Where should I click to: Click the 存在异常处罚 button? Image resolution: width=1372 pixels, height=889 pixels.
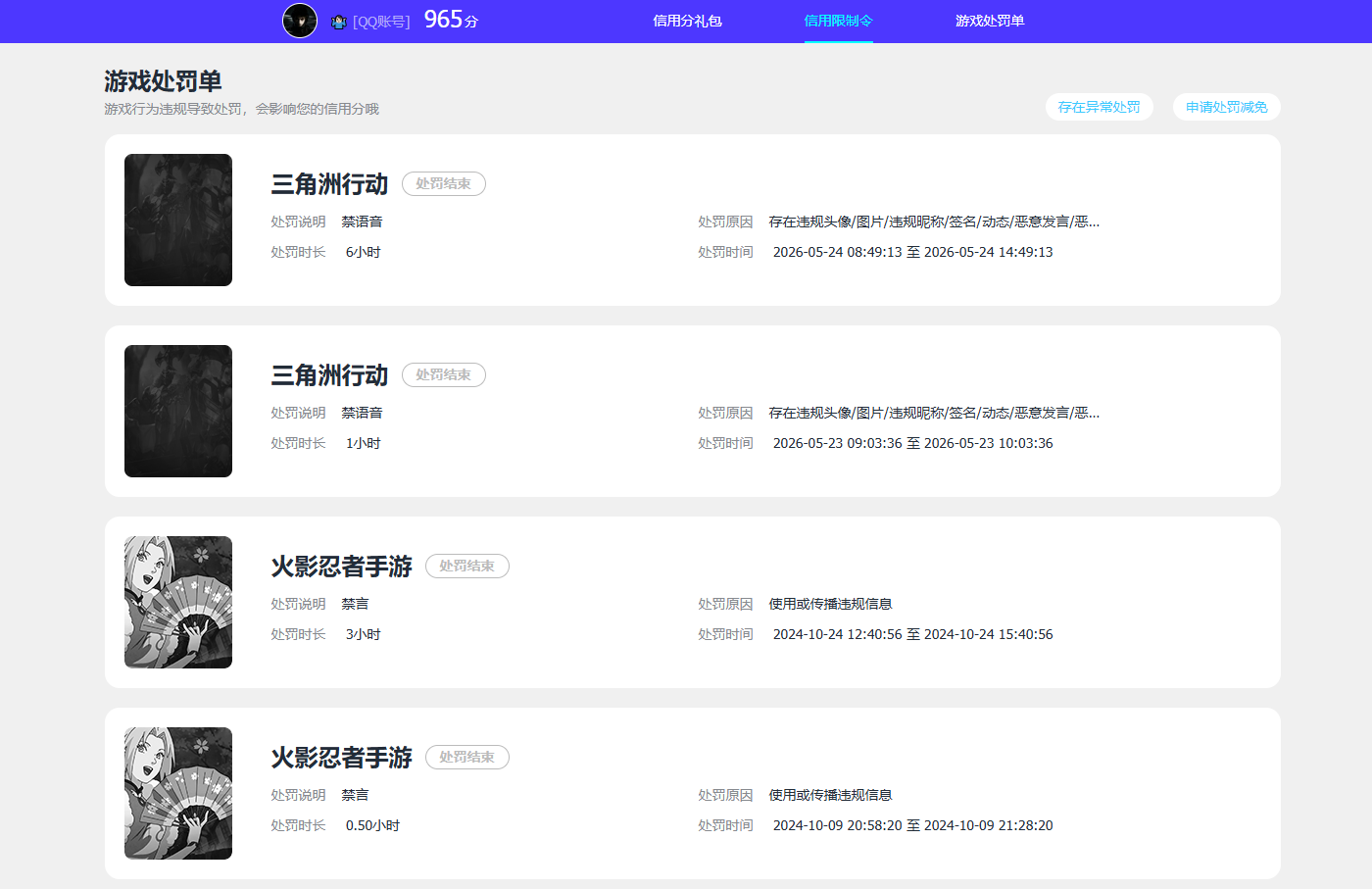point(1100,107)
